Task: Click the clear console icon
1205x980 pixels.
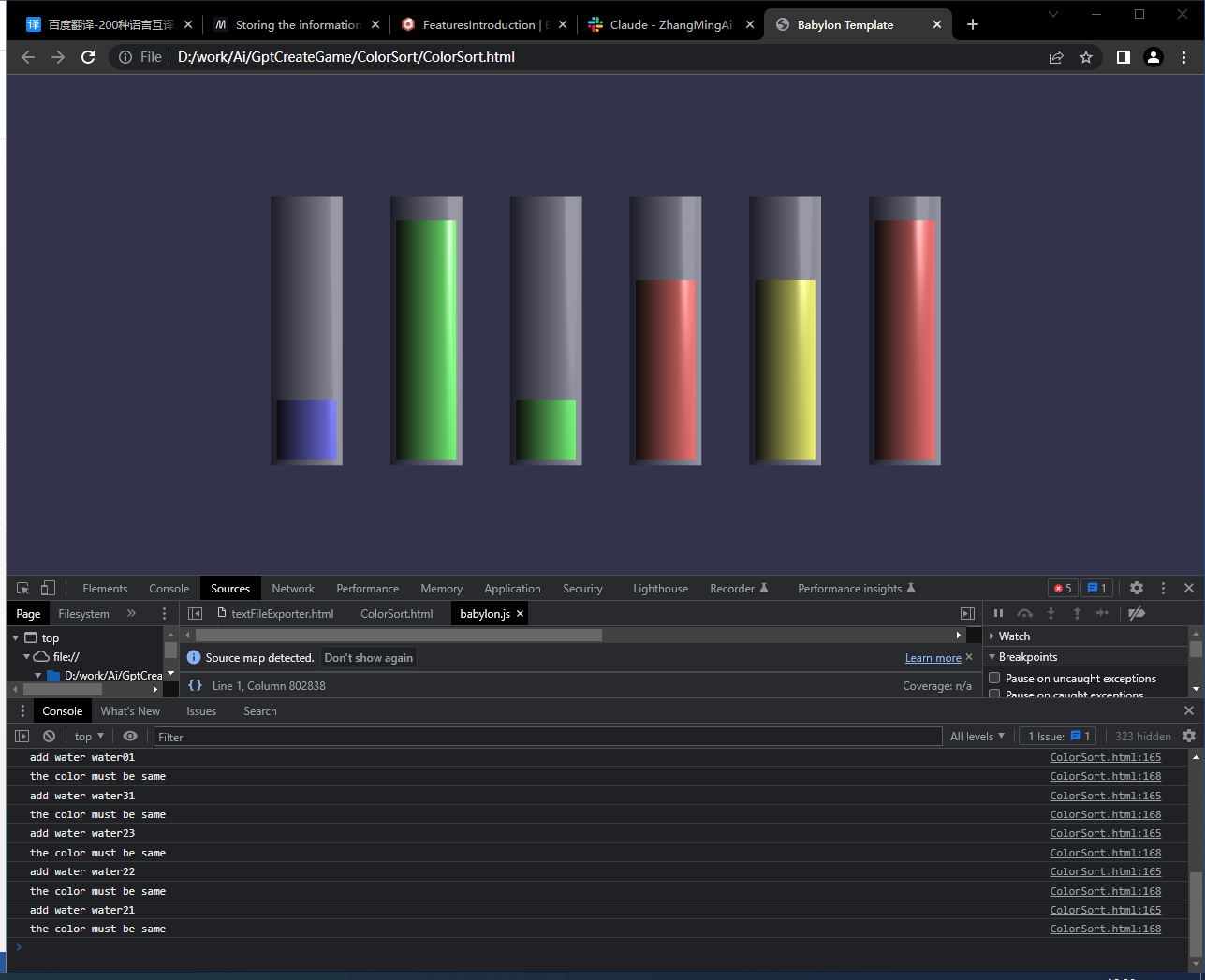Action: click(49, 737)
